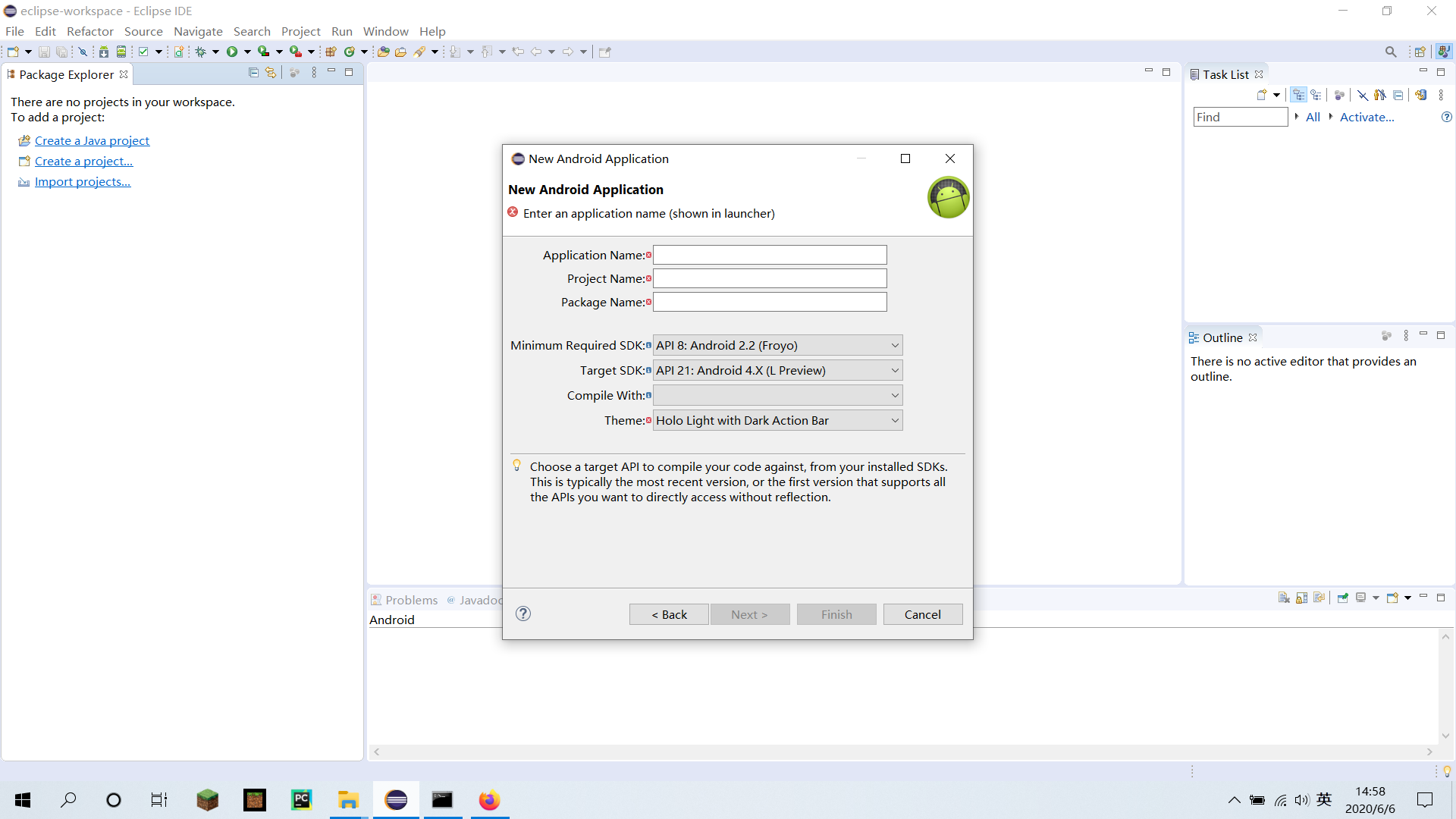Open Compile With dropdown
Viewport: 1456px width, 819px height.
[777, 395]
